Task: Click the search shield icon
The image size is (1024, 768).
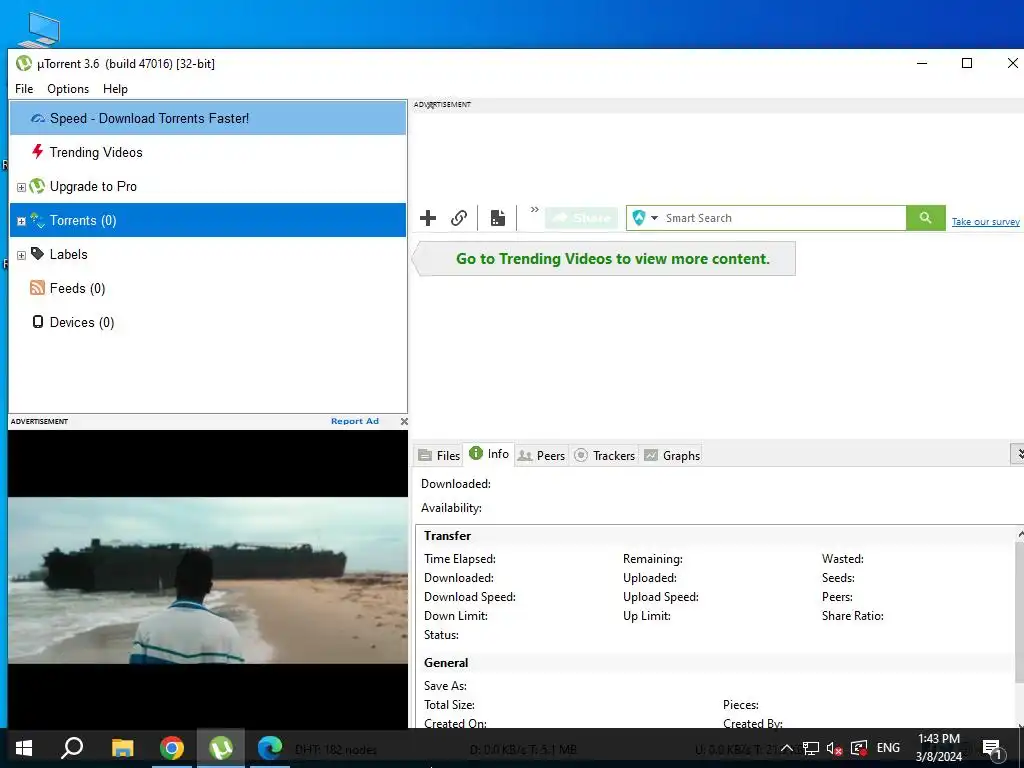Action: click(639, 218)
